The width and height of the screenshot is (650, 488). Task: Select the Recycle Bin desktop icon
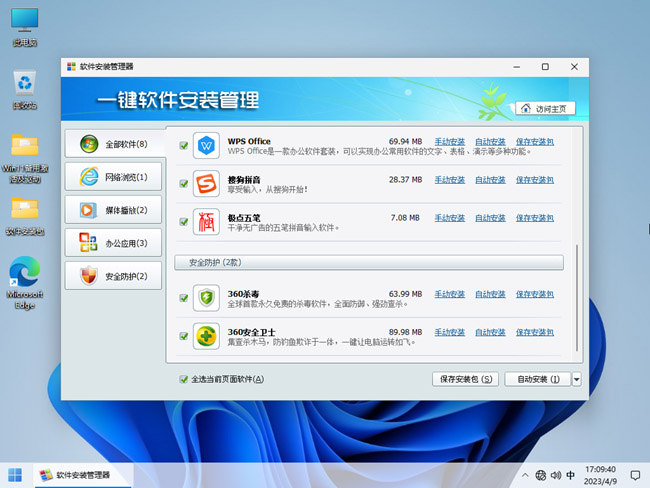coord(24,90)
